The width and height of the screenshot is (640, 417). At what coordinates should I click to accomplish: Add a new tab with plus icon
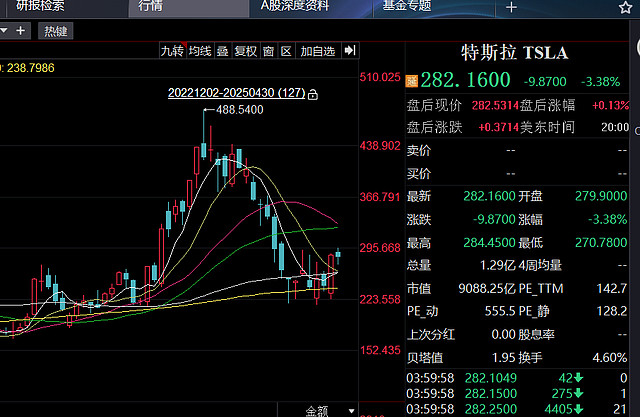(x=511, y=7)
